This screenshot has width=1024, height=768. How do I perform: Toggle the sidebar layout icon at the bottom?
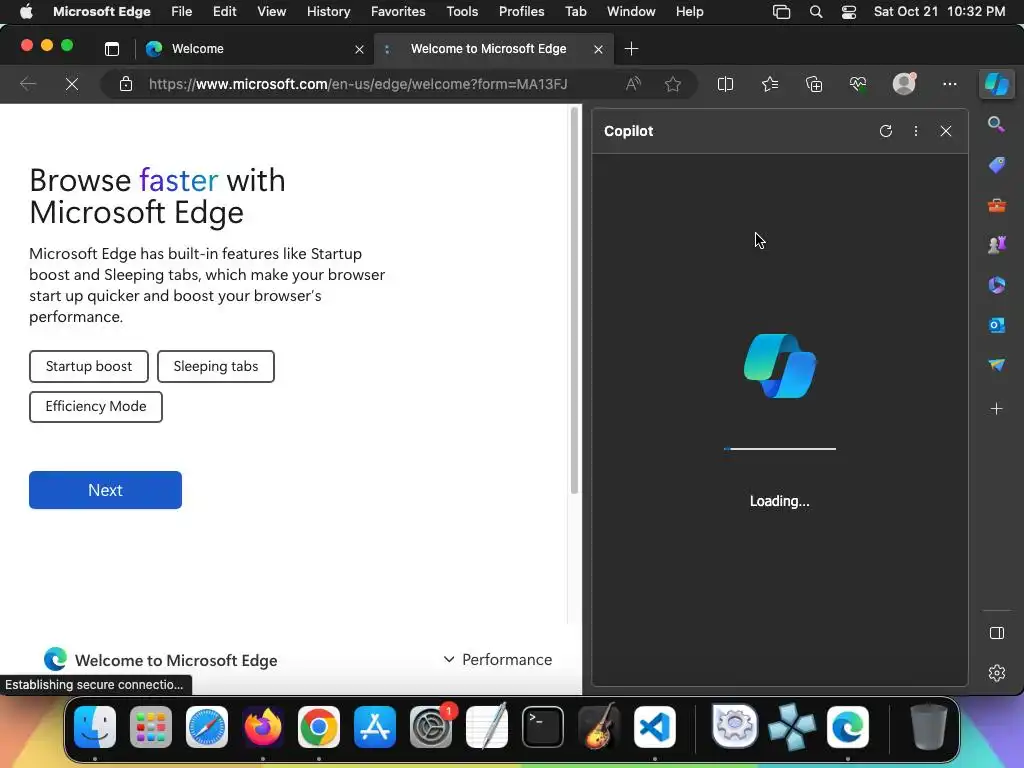[997, 633]
